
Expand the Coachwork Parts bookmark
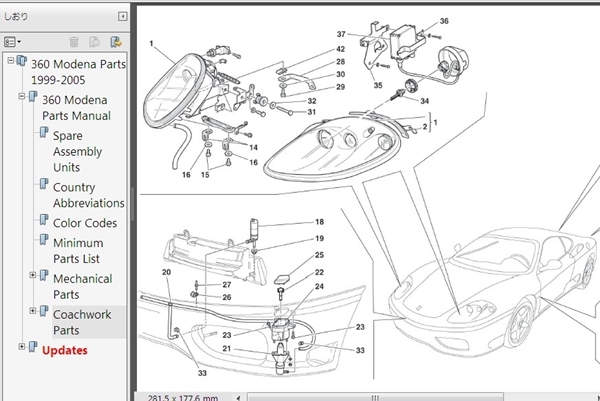tap(33, 311)
